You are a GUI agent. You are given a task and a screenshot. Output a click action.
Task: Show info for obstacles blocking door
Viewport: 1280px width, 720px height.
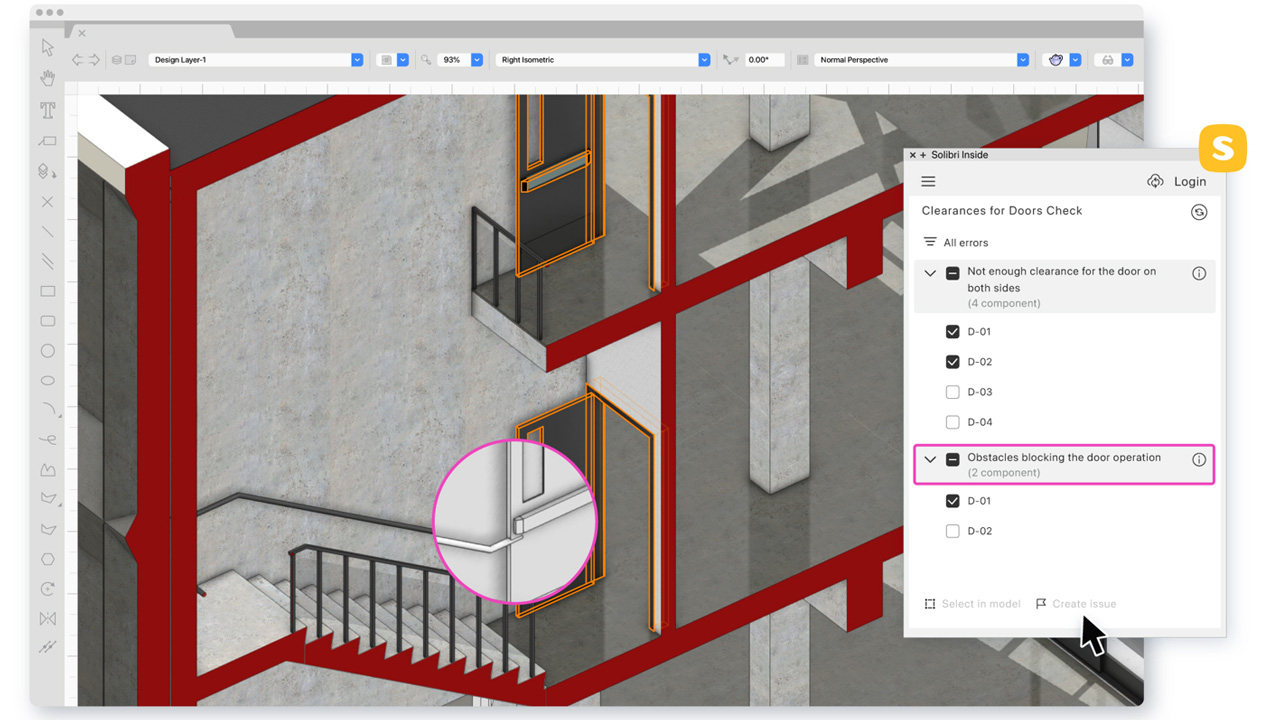pyautogui.click(x=1199, y=460)
